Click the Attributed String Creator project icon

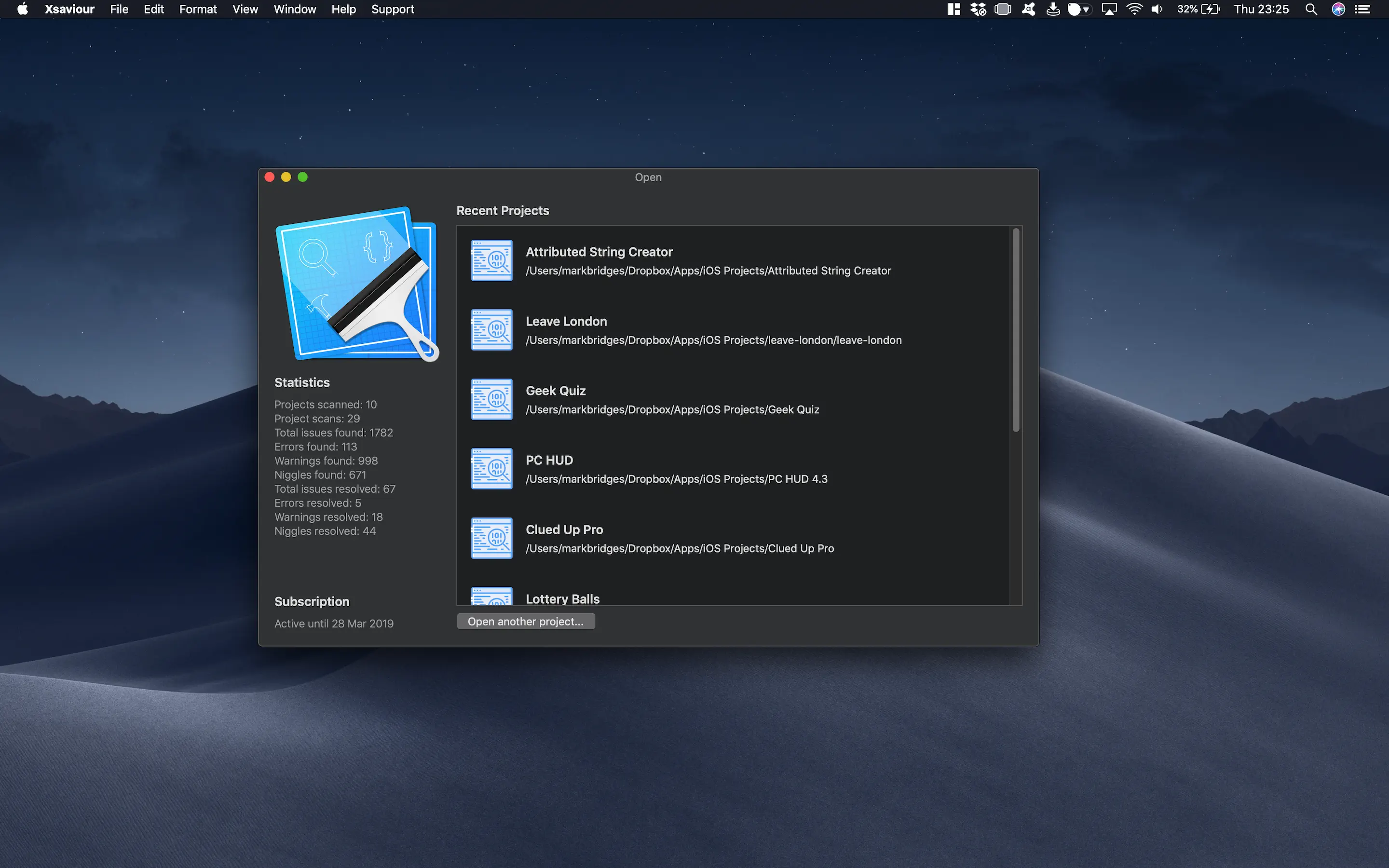[x=491, y=260]
